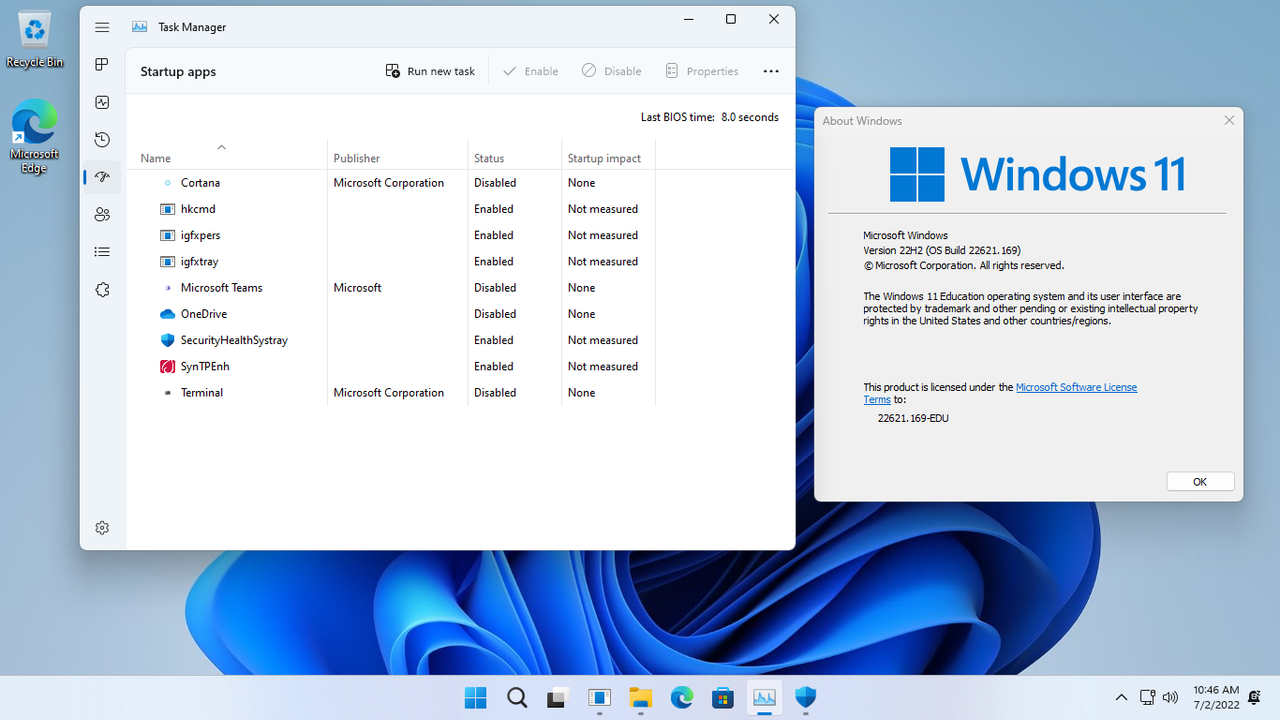
Task: Select the Cortana startup row
Action: 391,183
